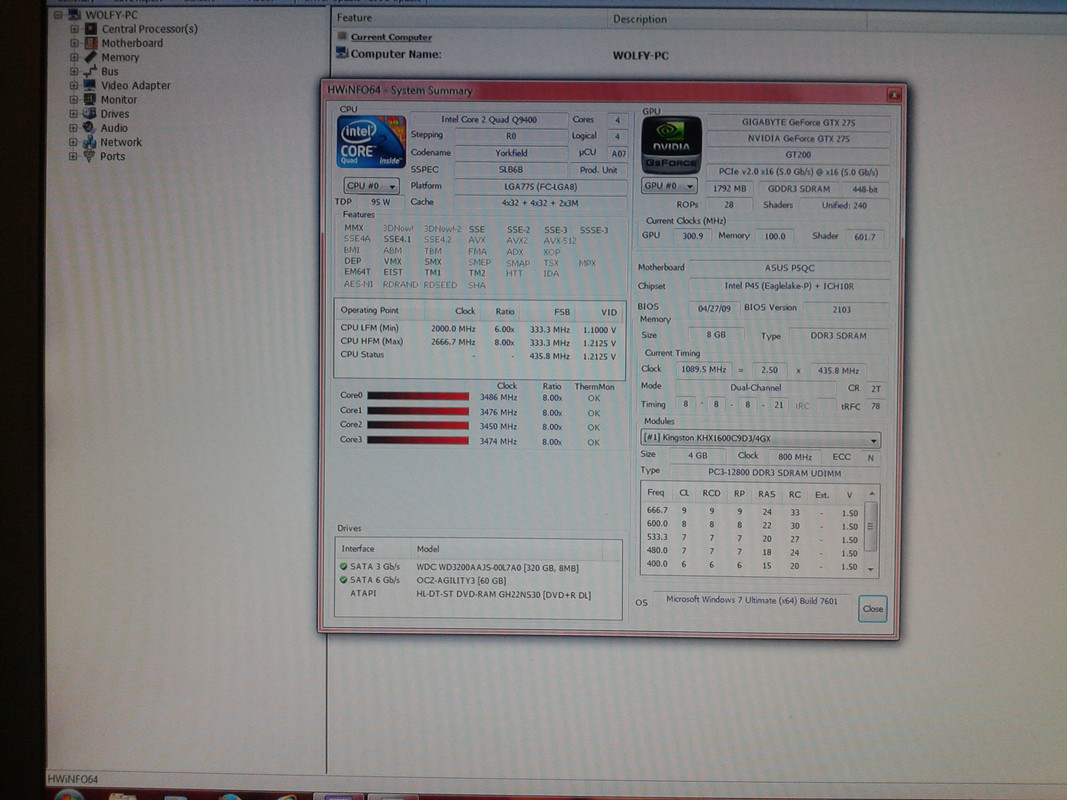Click the Model column header in Drives
The height and width of the screenshot is (800, 1067).
(508, 548)
